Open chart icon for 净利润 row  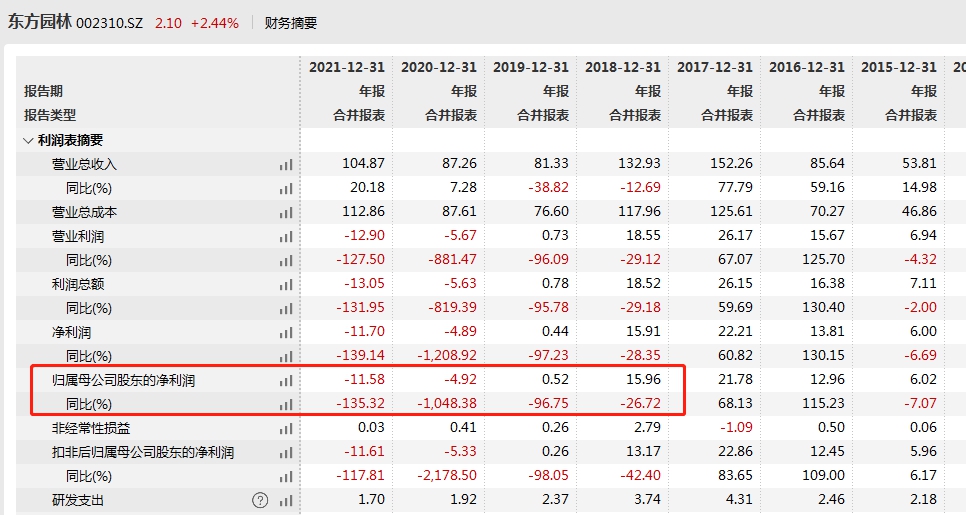[285, 333]
